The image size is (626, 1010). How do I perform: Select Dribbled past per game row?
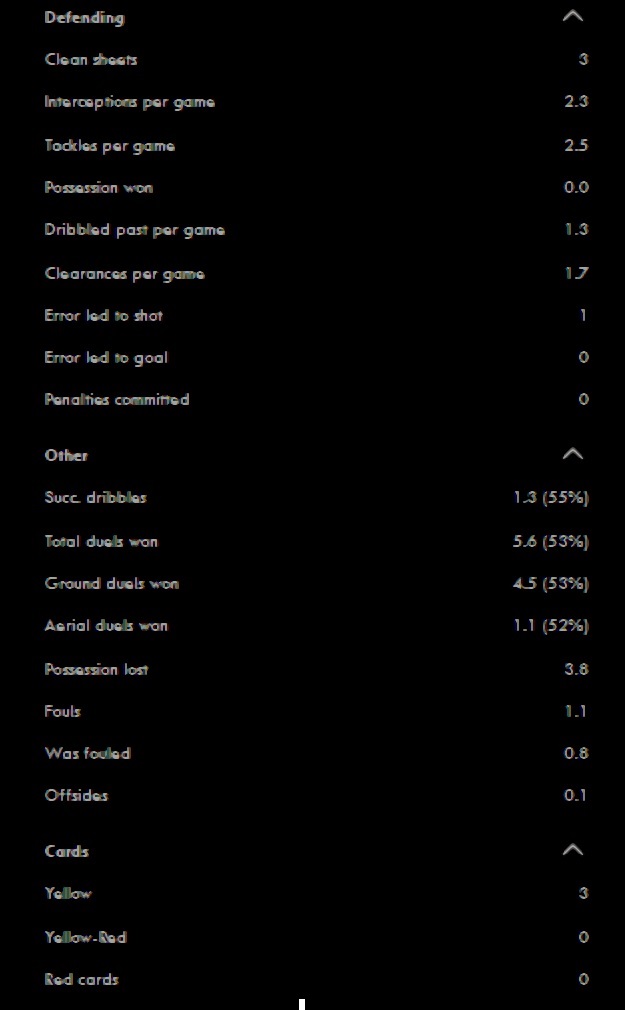[316, 230]
